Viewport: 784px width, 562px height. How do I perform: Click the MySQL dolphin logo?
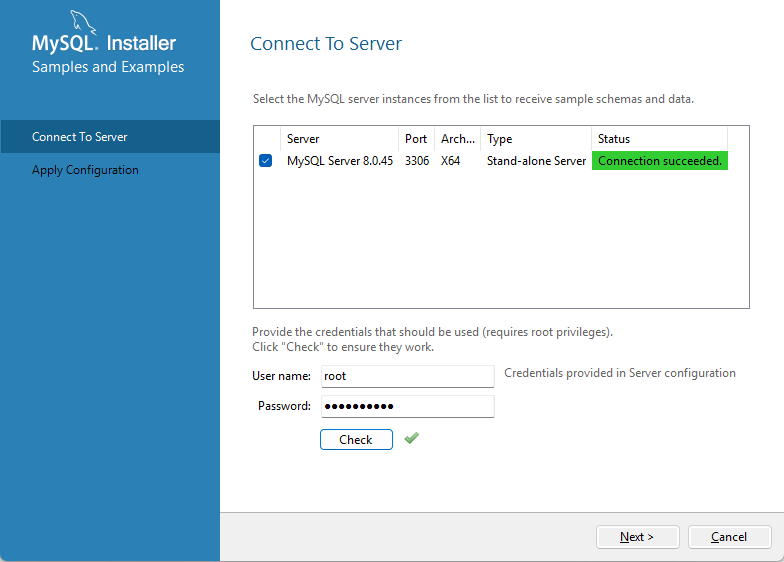point(82,22)
